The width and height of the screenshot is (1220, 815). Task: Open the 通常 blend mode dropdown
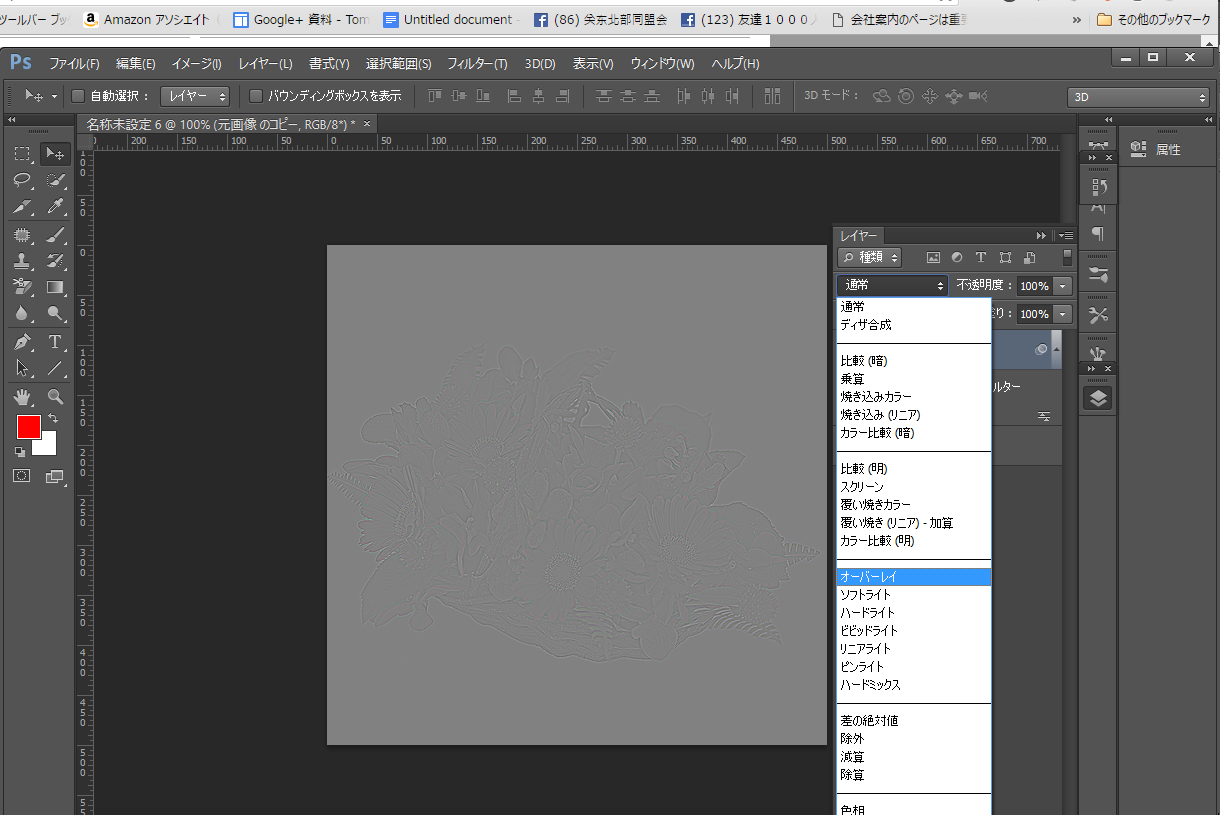(x=892, y=285)
